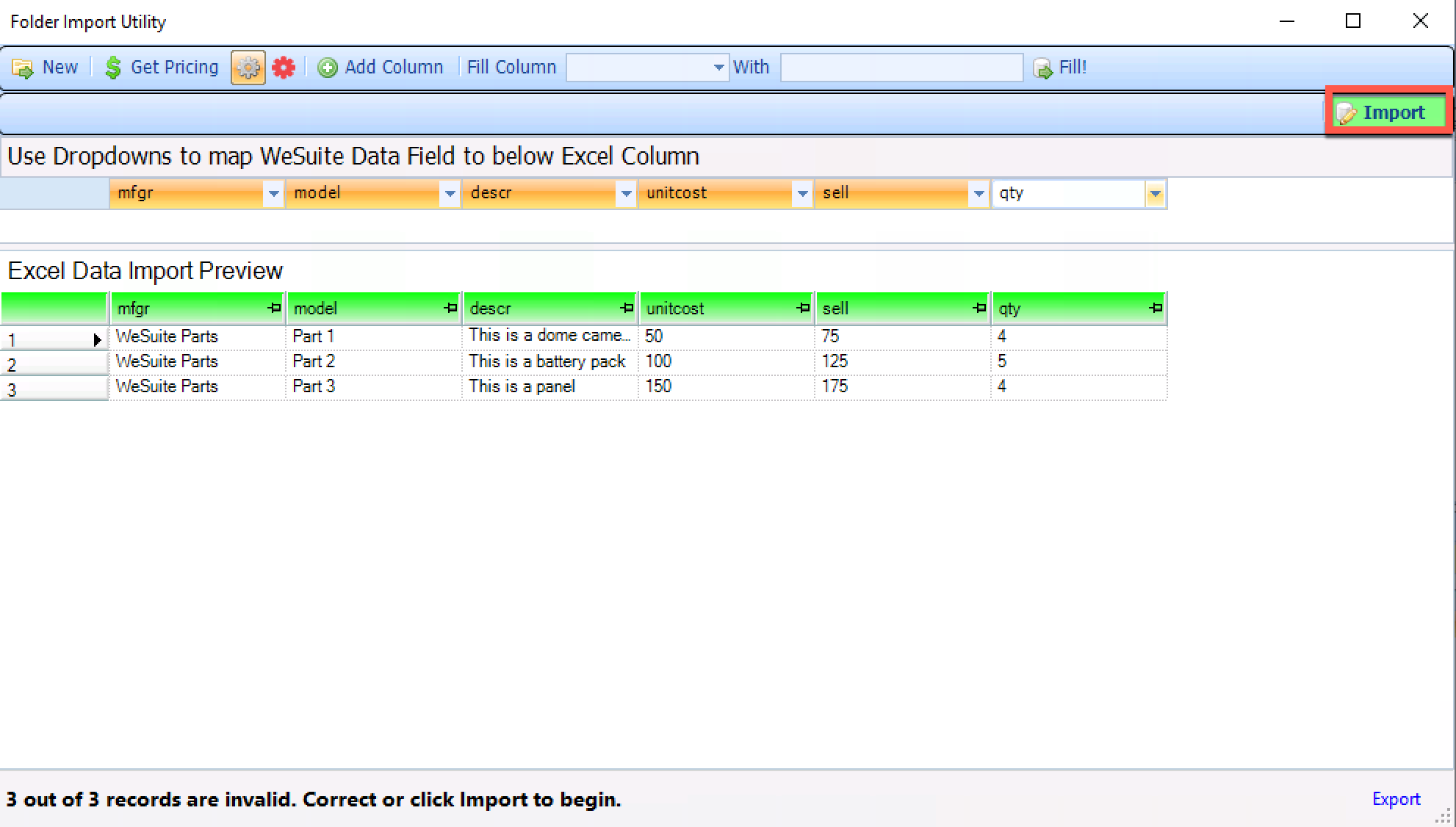Pin the sell preview column
The height and width of the screenshot is (827, 1456).
(979, 308)
